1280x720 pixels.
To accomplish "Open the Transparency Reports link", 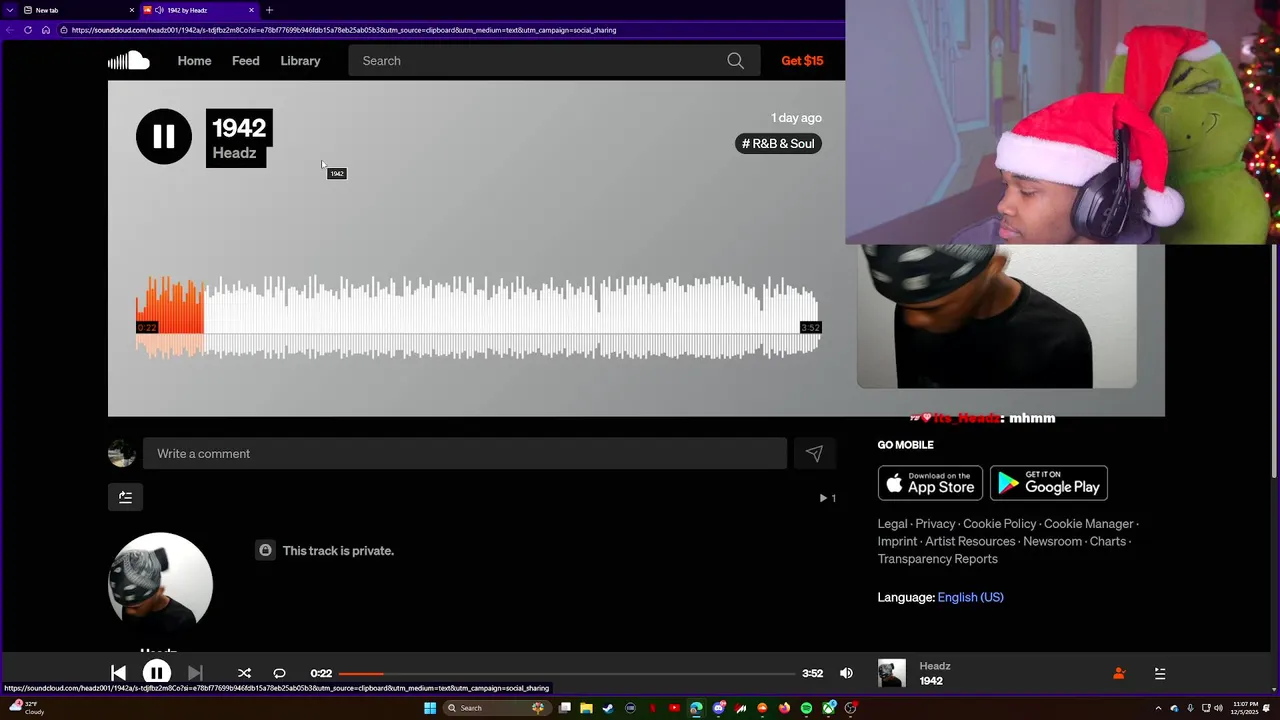I will tap(938, 559).
